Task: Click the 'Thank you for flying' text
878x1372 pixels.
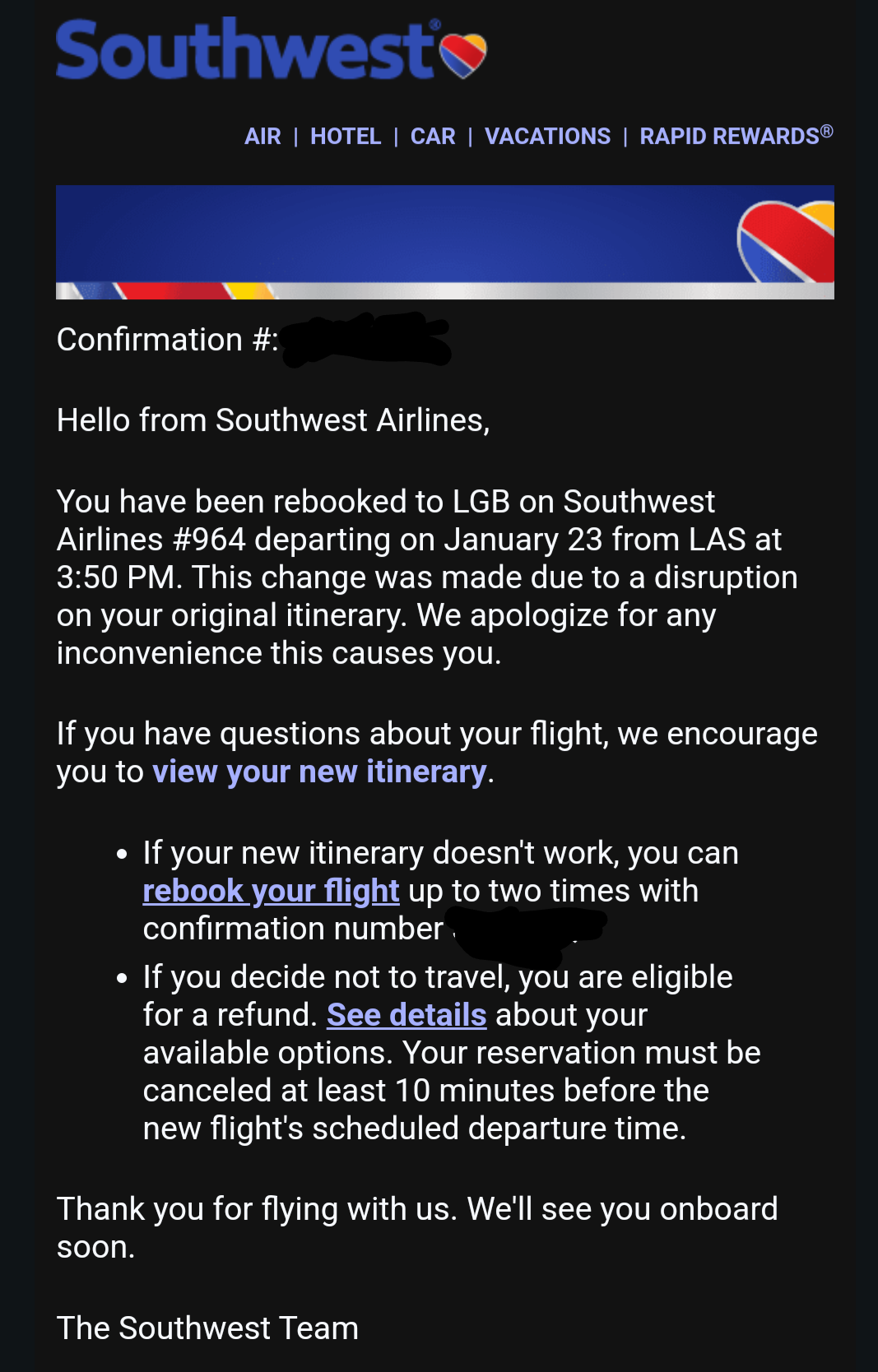Action: (417, 1228)
